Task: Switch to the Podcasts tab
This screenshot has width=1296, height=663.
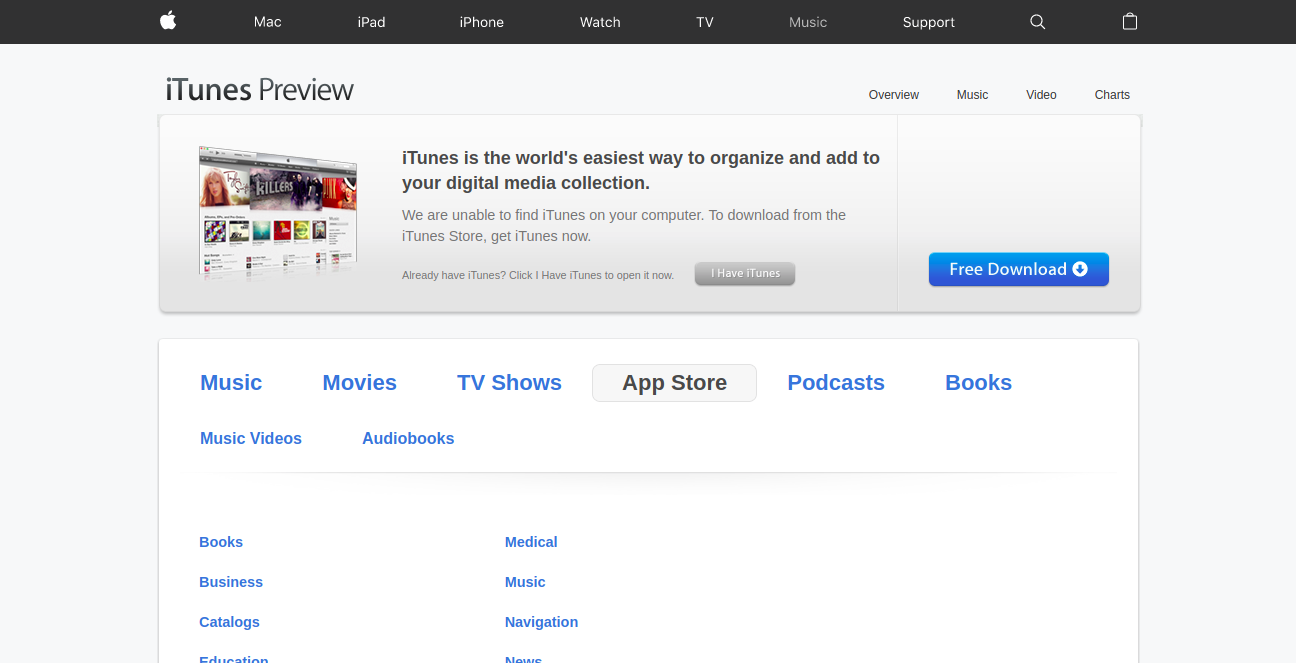Action: pyautogui.click(x=836, y=383)
